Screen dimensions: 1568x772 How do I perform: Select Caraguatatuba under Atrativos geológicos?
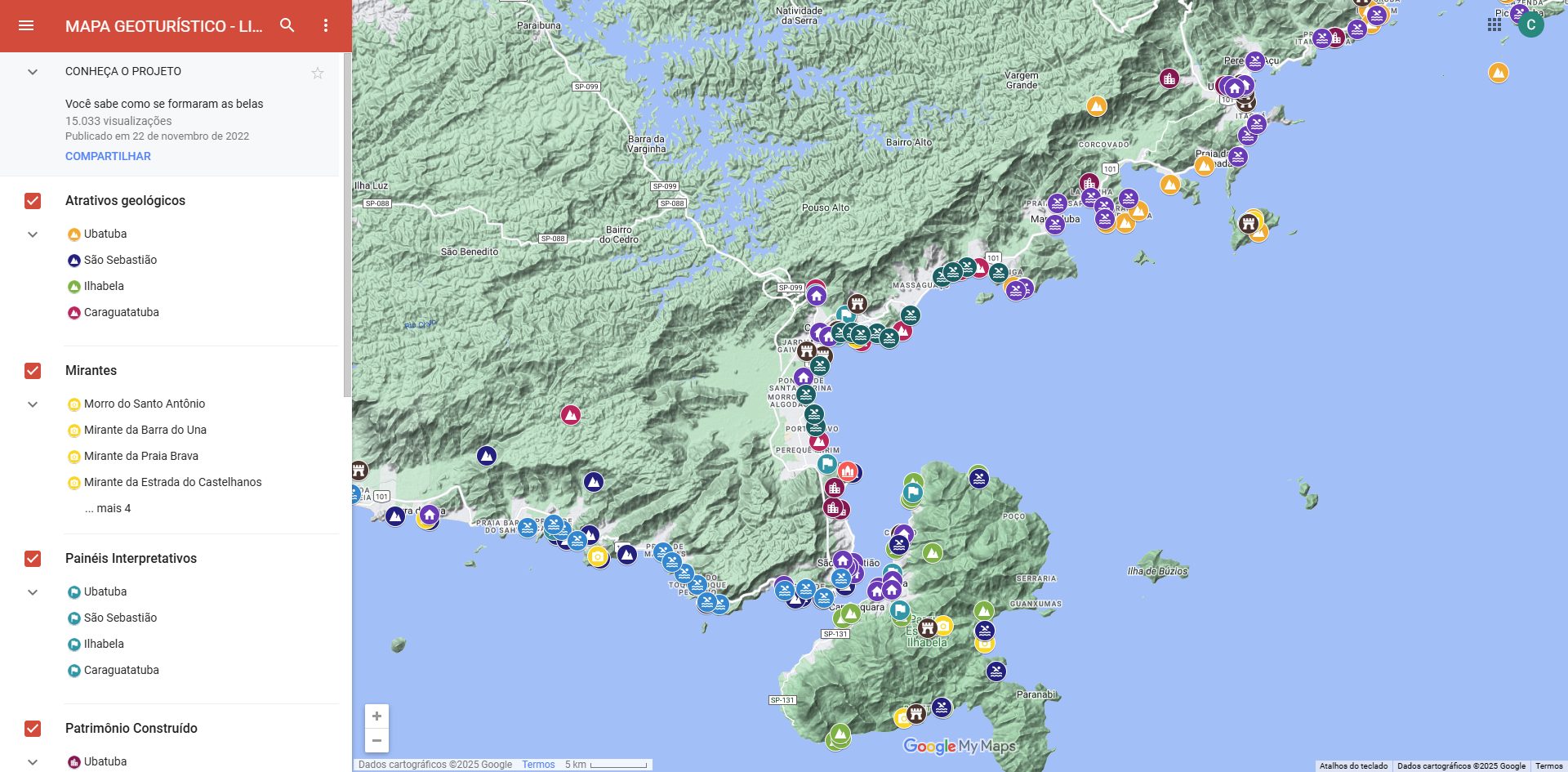121,312
